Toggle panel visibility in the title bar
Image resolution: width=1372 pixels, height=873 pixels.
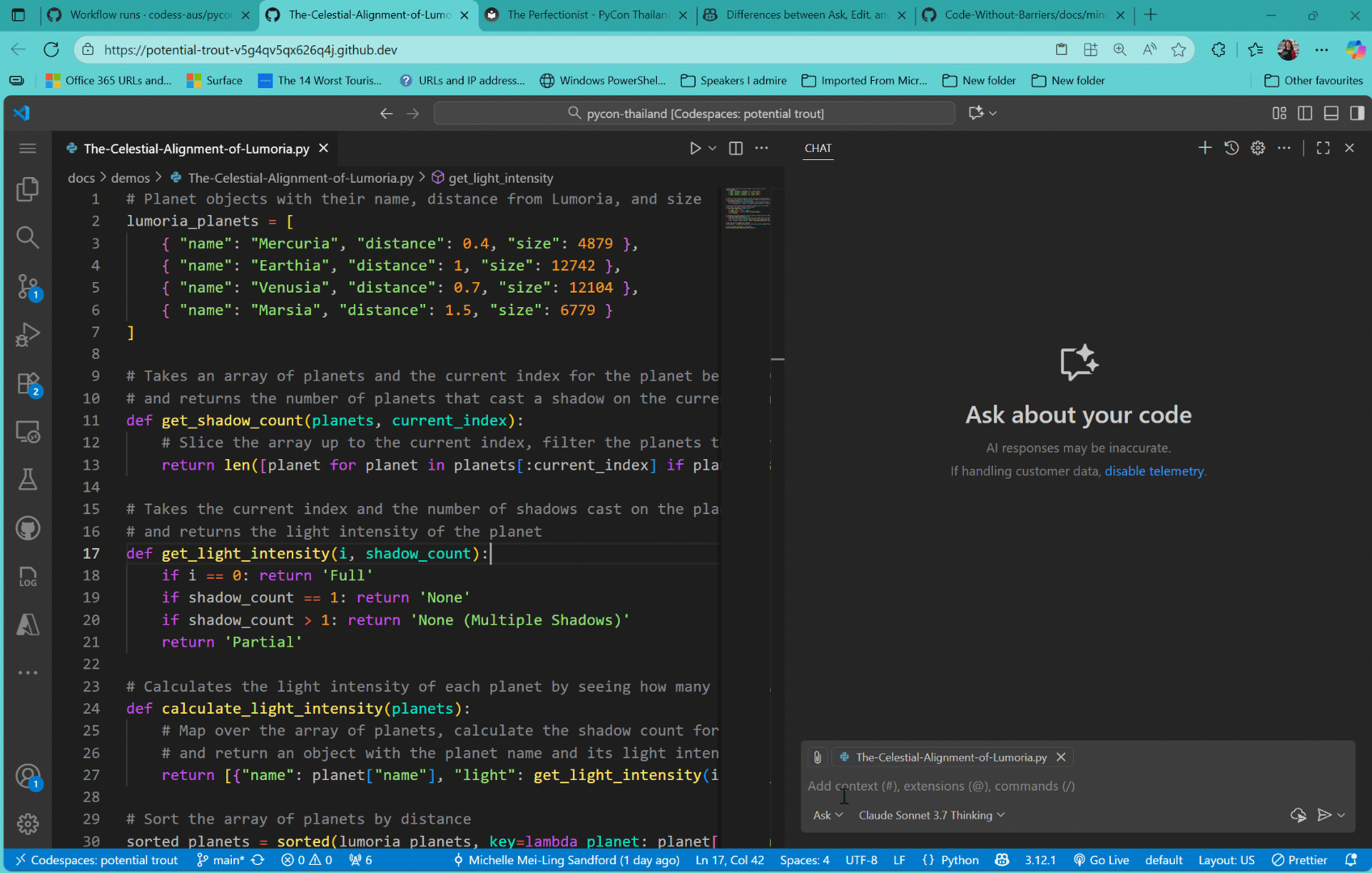tap(1331, 113)
